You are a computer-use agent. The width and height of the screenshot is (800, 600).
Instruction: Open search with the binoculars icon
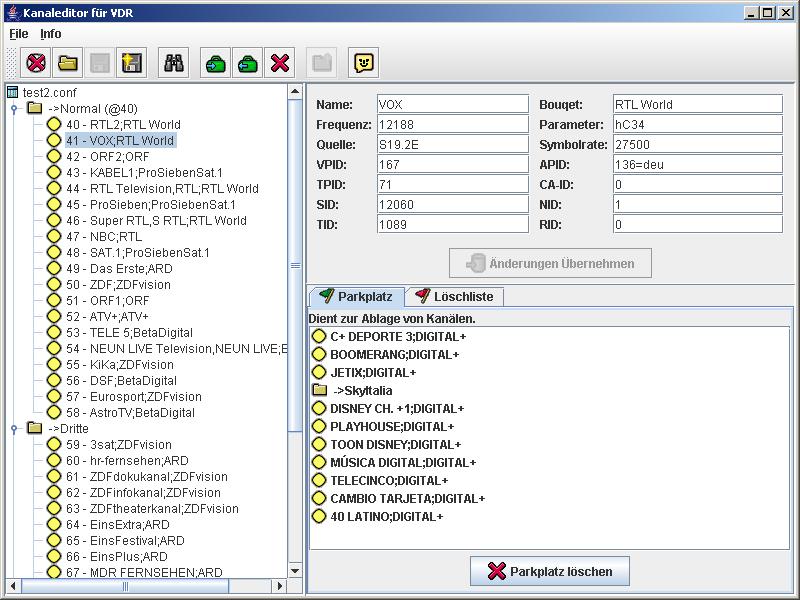click(x=175, y=63)
